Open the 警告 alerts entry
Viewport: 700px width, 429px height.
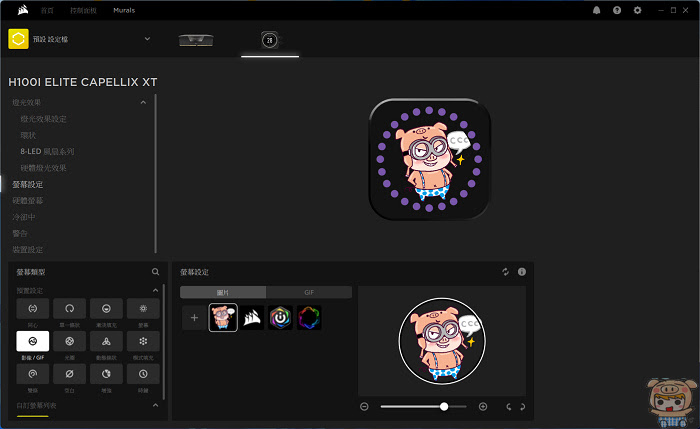20,233
